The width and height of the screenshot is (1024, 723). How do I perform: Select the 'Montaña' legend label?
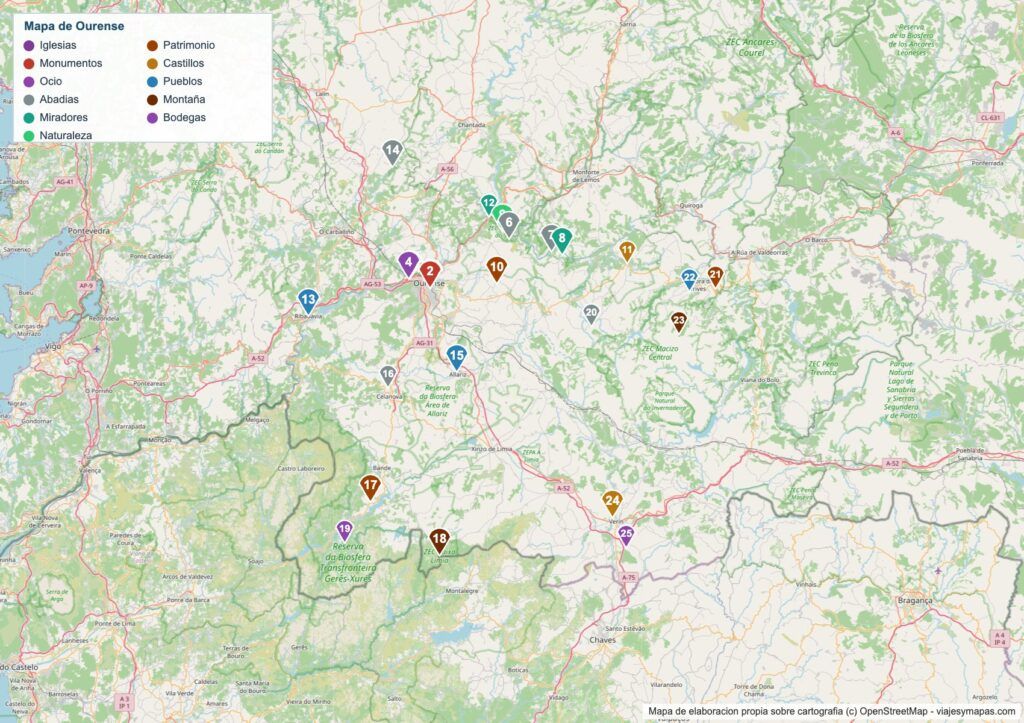[184, 99]
